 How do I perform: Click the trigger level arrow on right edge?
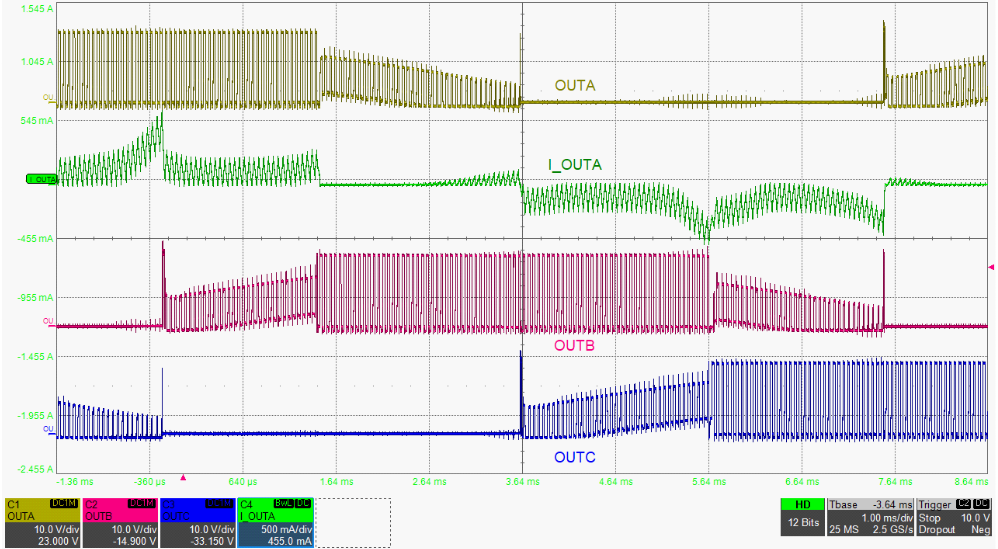click(991, 267)
